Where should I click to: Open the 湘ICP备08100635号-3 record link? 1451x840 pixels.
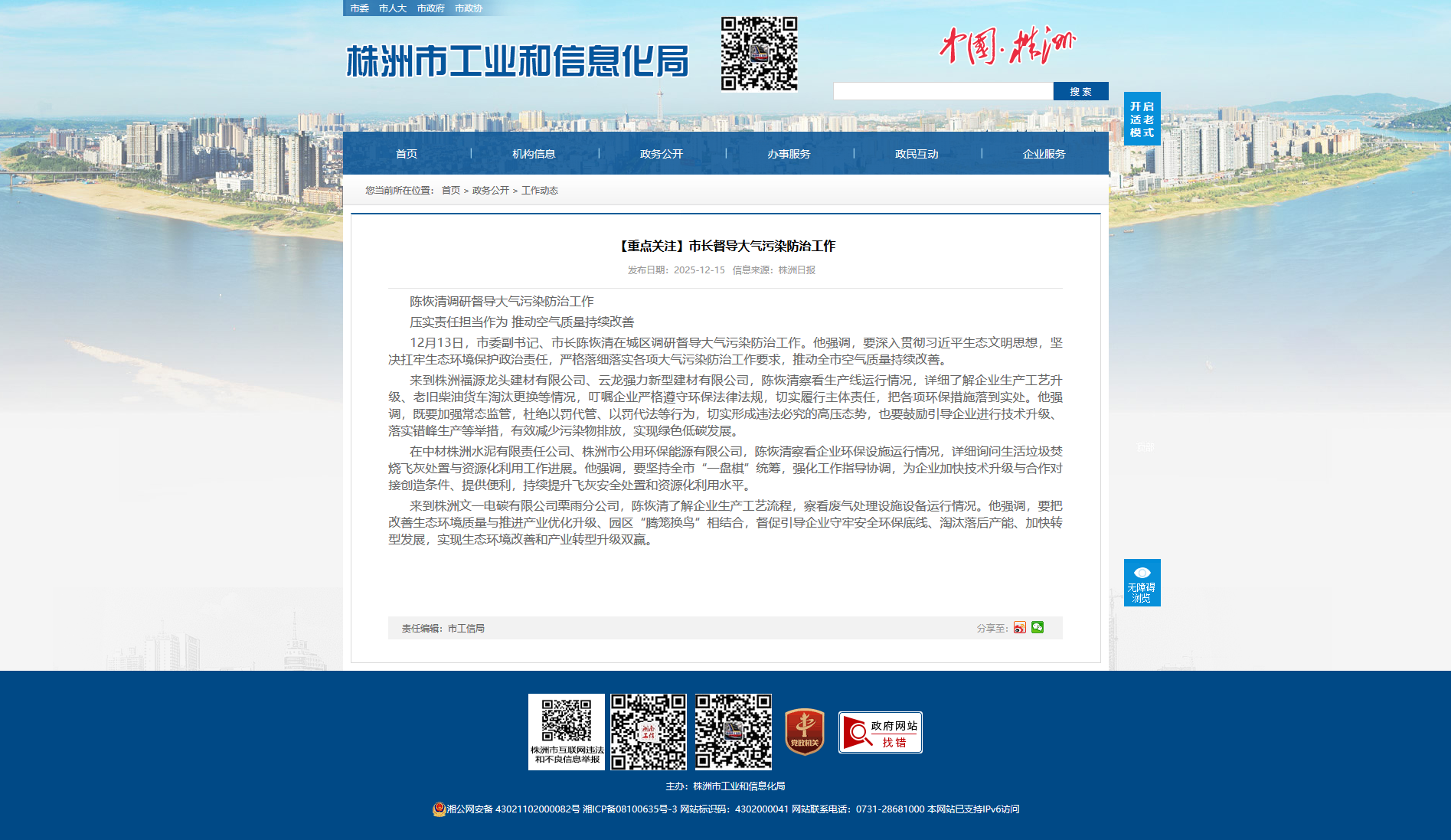coord(629,809)
